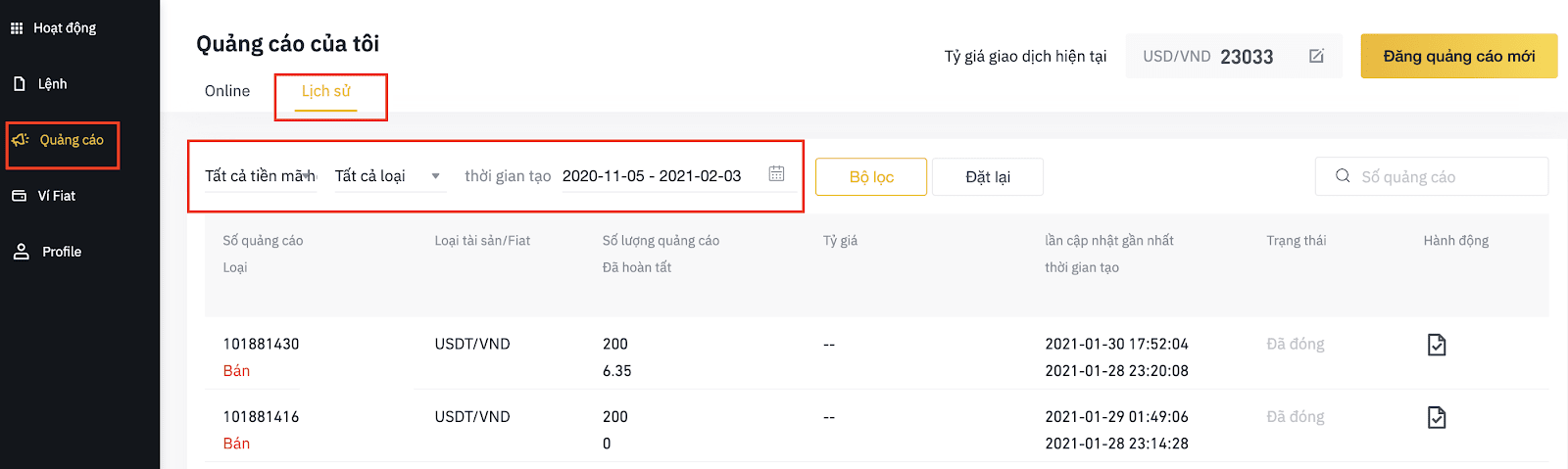Screen dimensions: 1568x469
Task: Focus the Số quảng cáo search field
Action: [x=1432, y=176]
